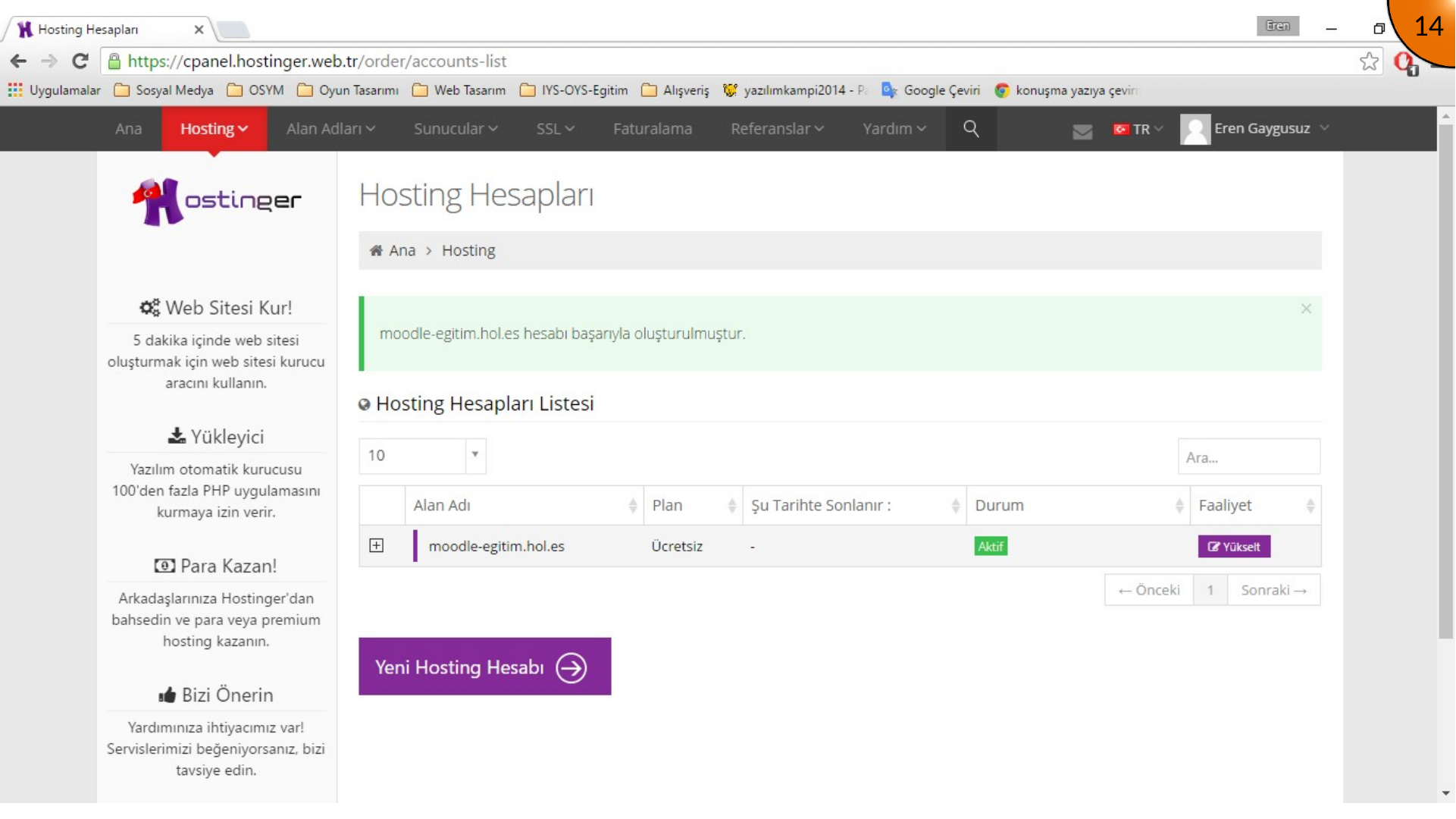1456x819 pixels.
Task: Open a new browser tab
Action: [x=233, y=30]
